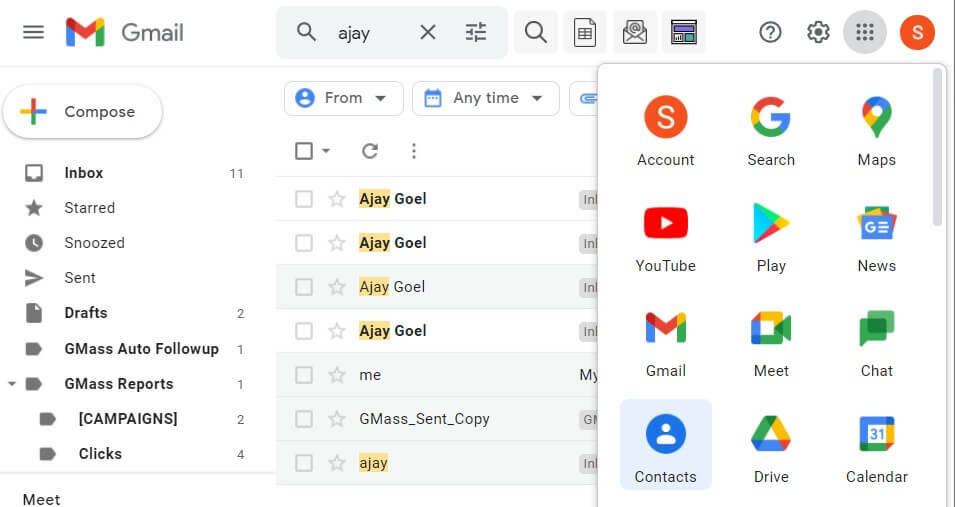The height and width of the screenshot is (507, 955).
Task: Open Gmail in the apps panel
Action: pyautogui.click(x=666, y=343)
